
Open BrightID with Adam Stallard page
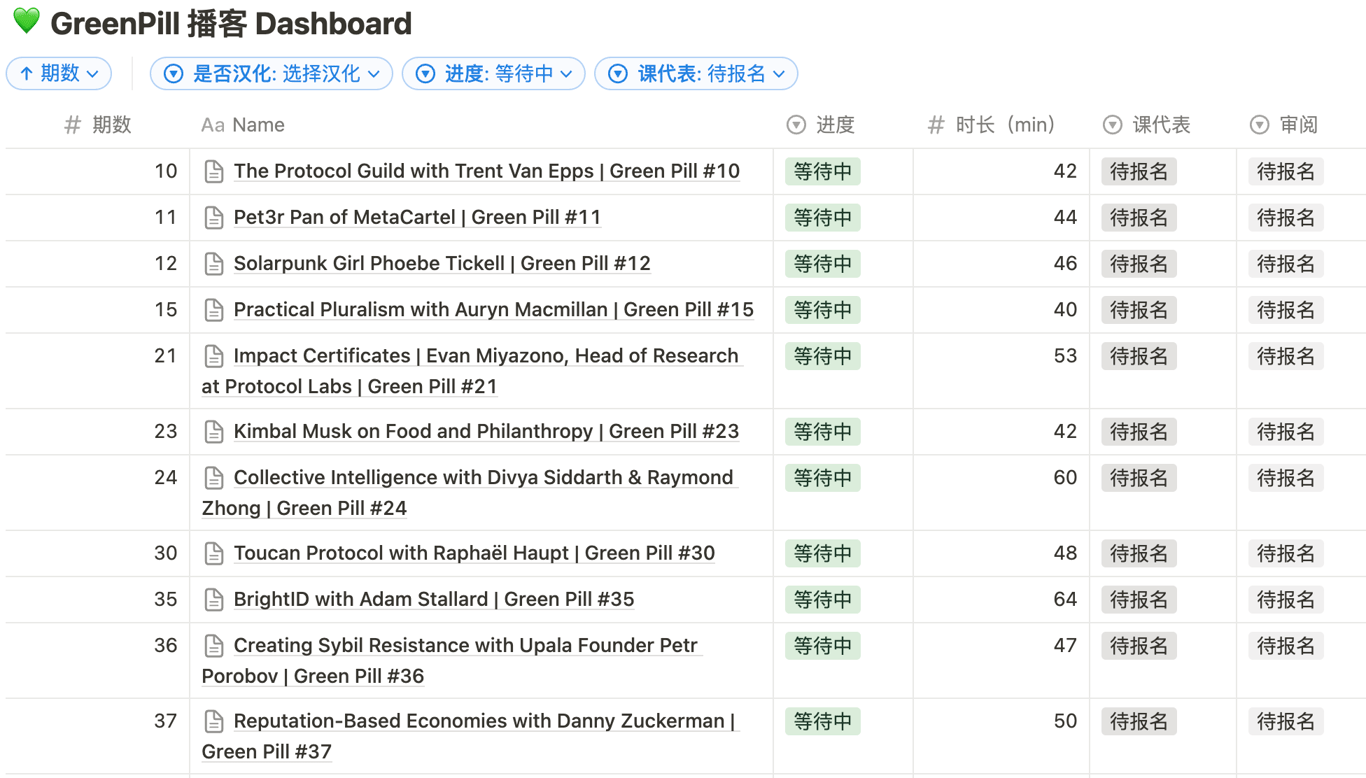tap(434, 599)
